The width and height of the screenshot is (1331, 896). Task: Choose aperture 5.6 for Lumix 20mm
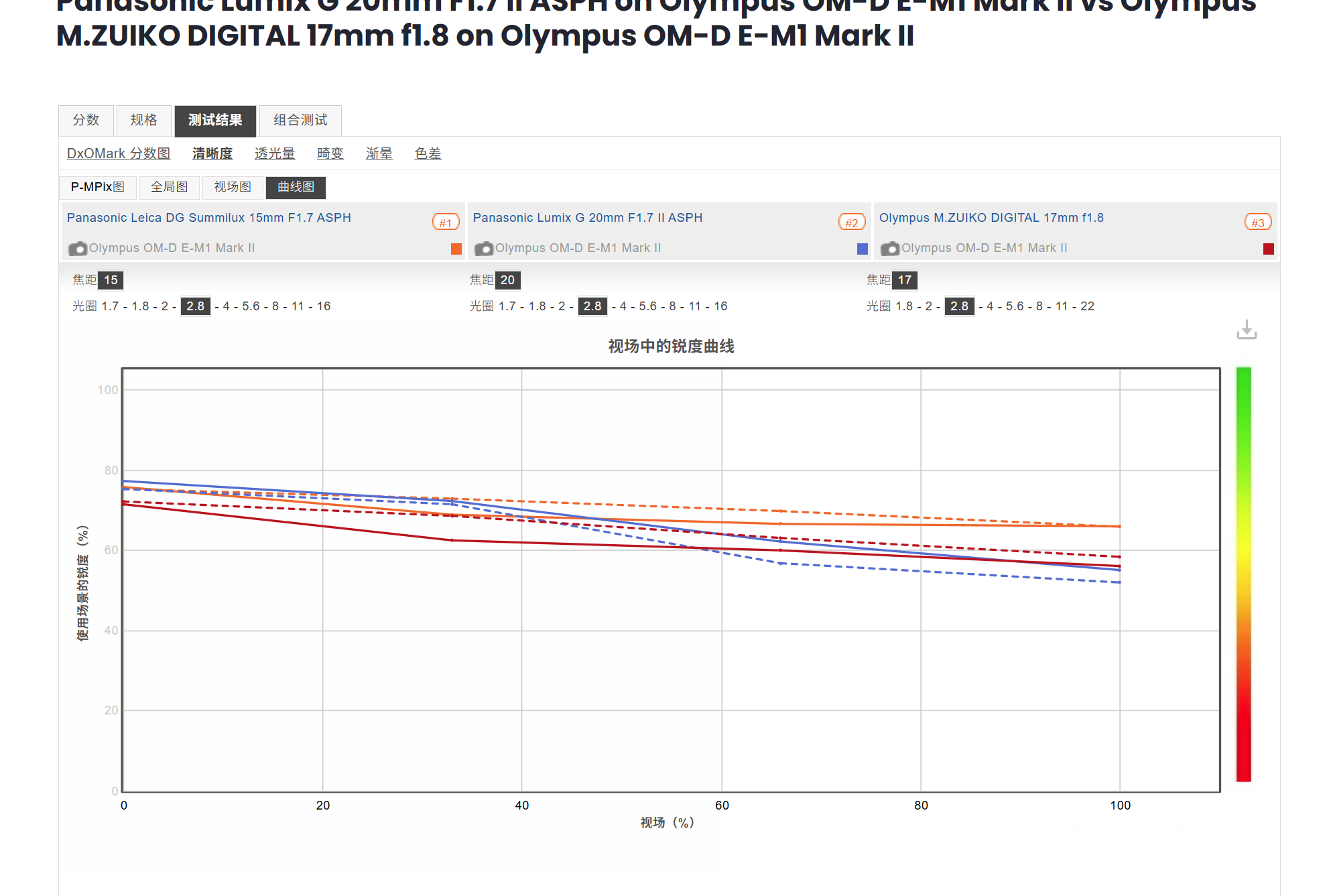648,306
